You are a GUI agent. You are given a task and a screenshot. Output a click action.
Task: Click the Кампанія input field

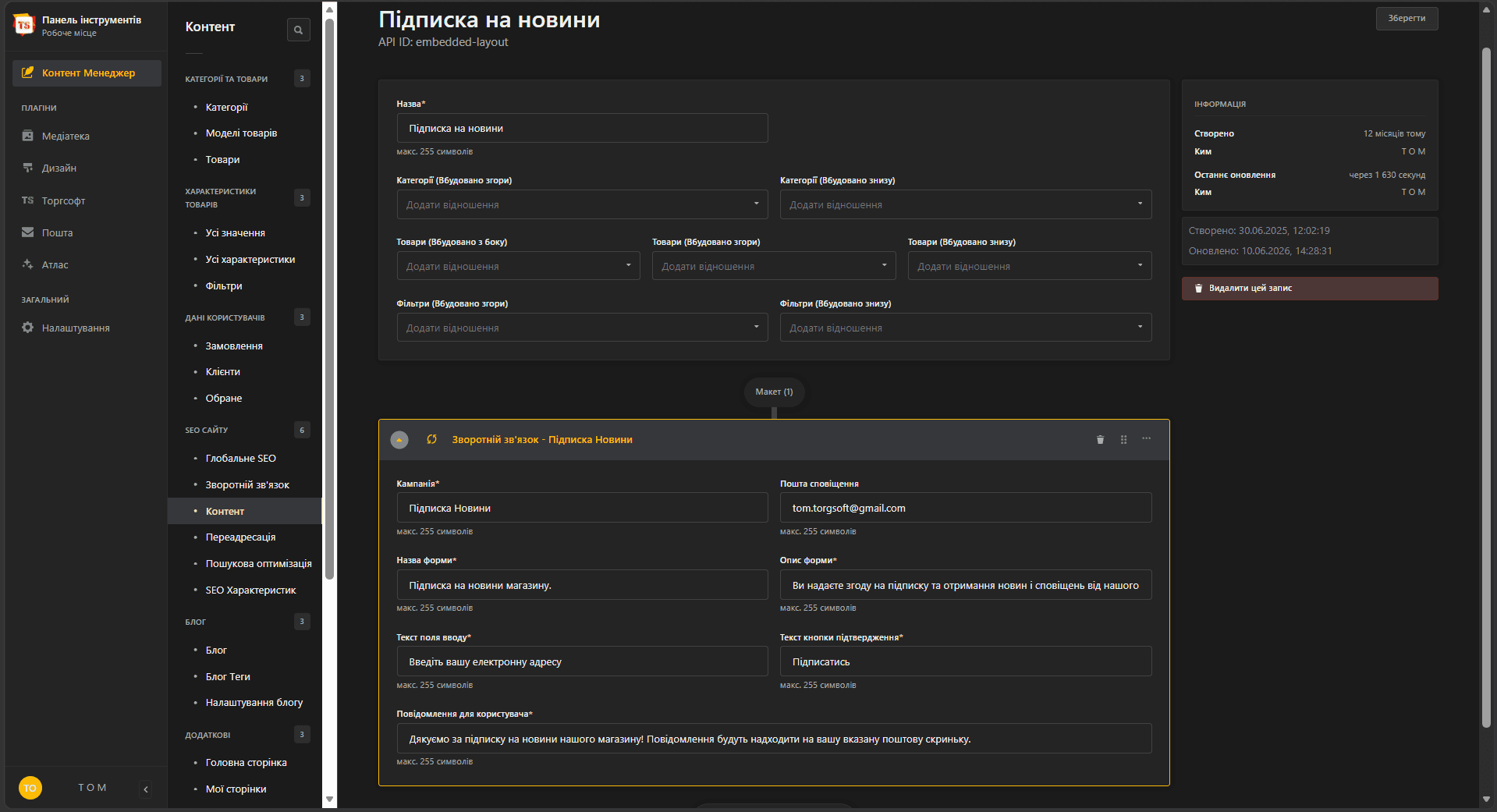tap(582, 508)
